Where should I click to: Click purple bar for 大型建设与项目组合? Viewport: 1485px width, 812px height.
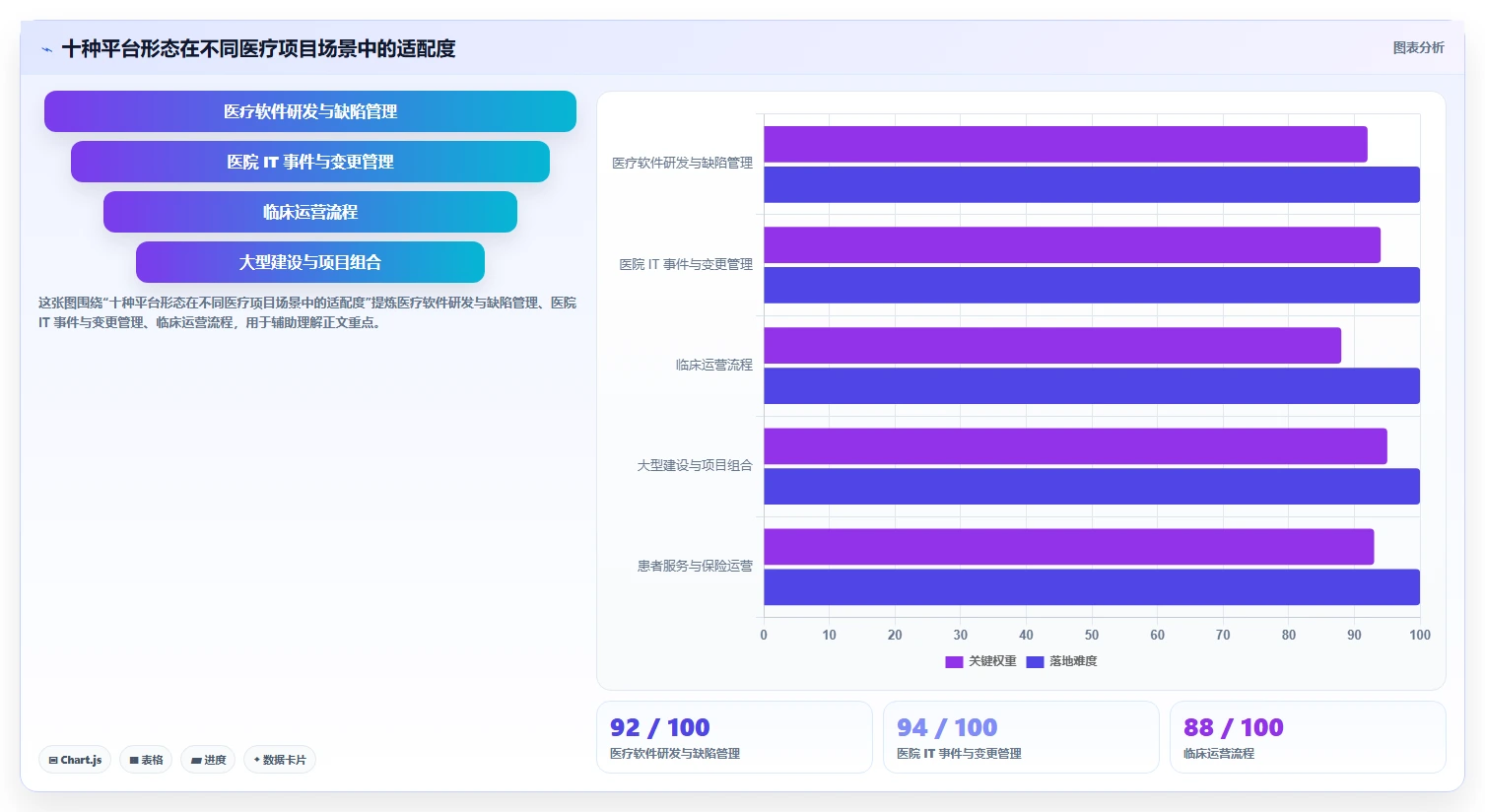coord(1075,445)
